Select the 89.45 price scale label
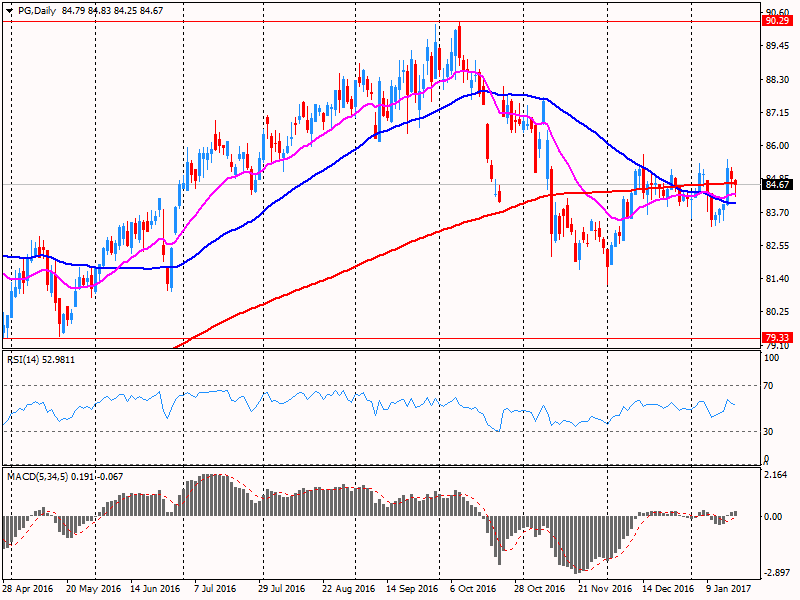 (x=778, y=46)
